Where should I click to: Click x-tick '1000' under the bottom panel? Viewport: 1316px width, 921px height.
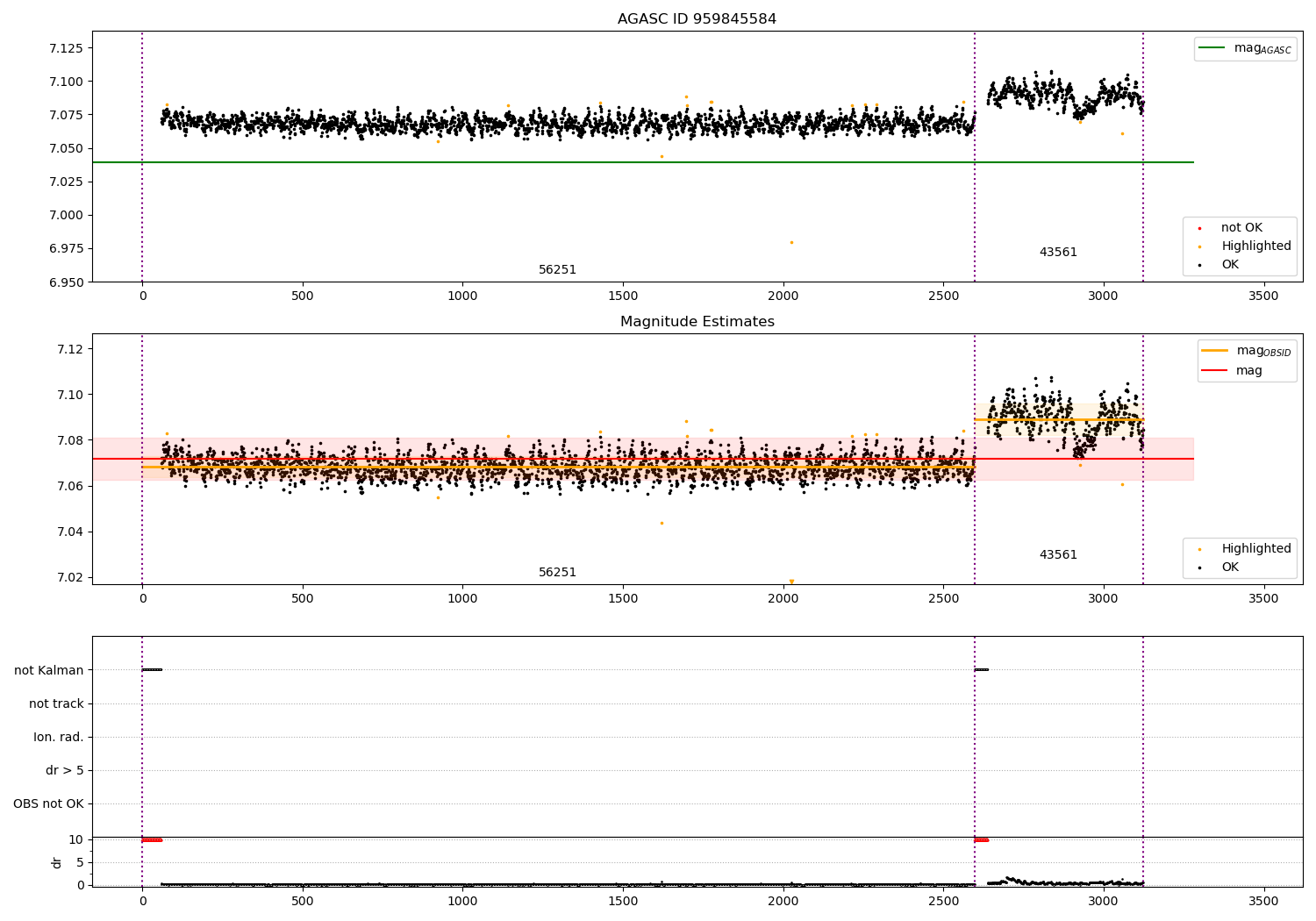pyautogui.click(x=462, y=902)
